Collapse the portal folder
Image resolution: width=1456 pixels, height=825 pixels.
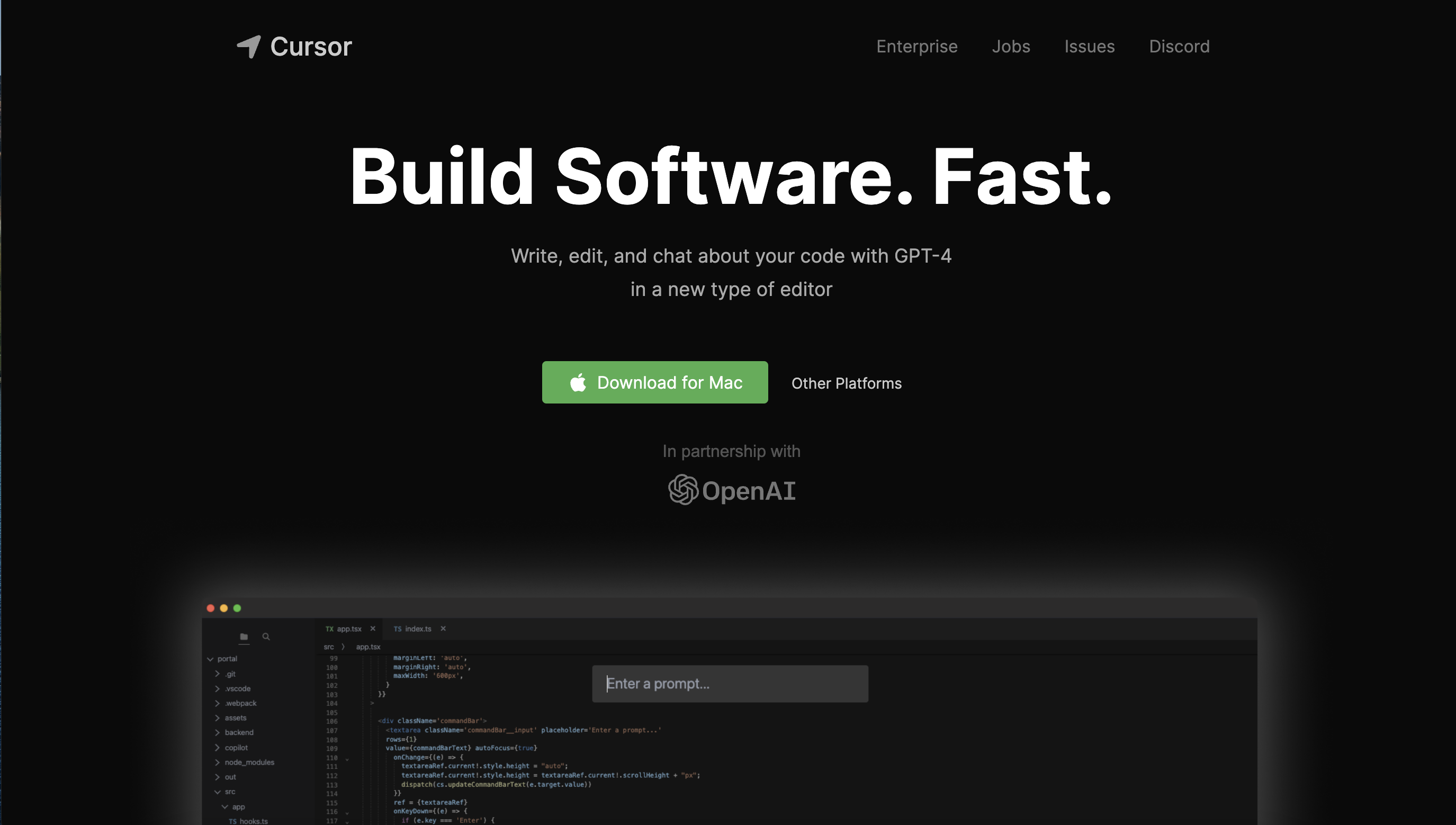coord(210,659)
